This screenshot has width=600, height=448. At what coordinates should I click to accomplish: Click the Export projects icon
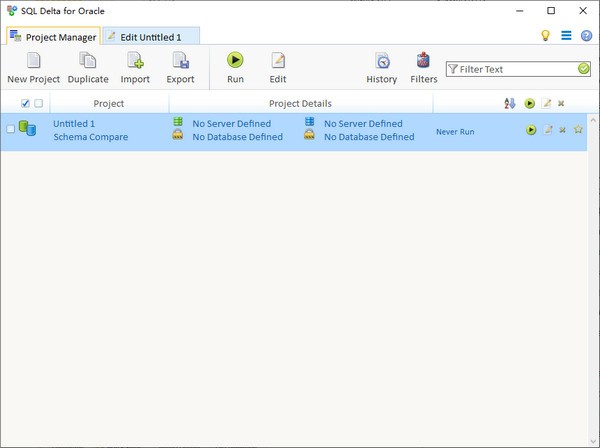[x=180, y=62]
